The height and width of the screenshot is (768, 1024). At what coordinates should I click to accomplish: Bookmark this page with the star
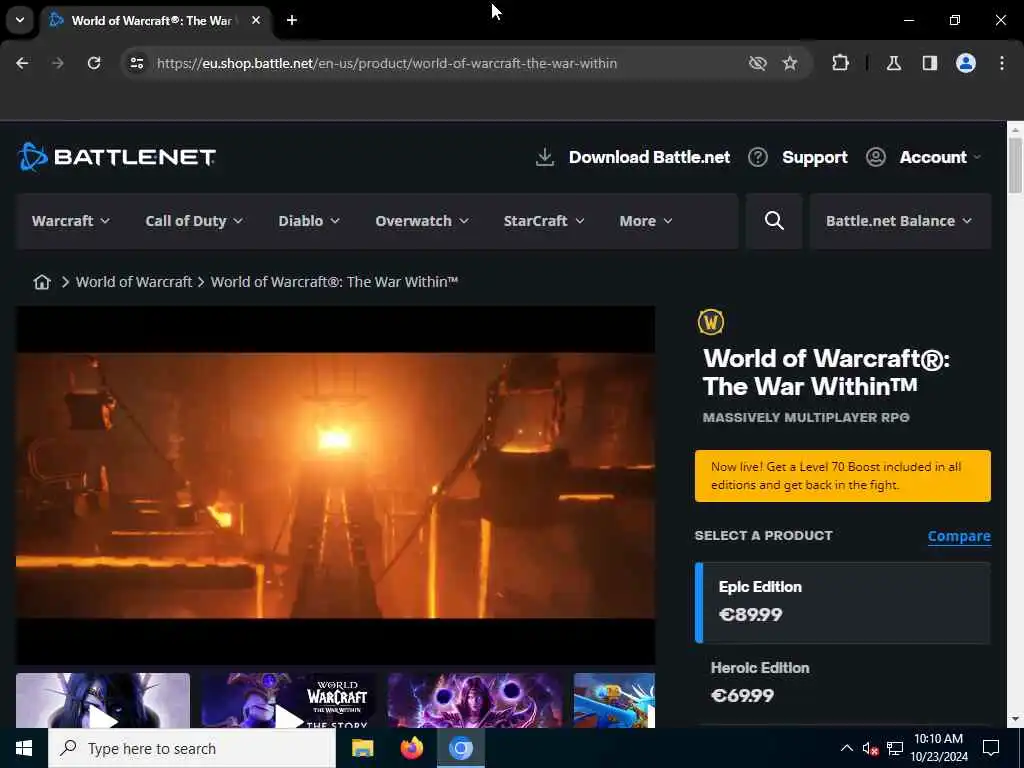[x=790, y=63]
